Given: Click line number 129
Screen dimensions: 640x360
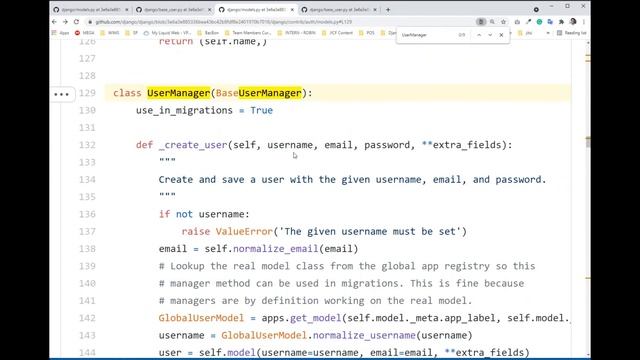Looking at the screenshot, I should click(x=87, y=93).
